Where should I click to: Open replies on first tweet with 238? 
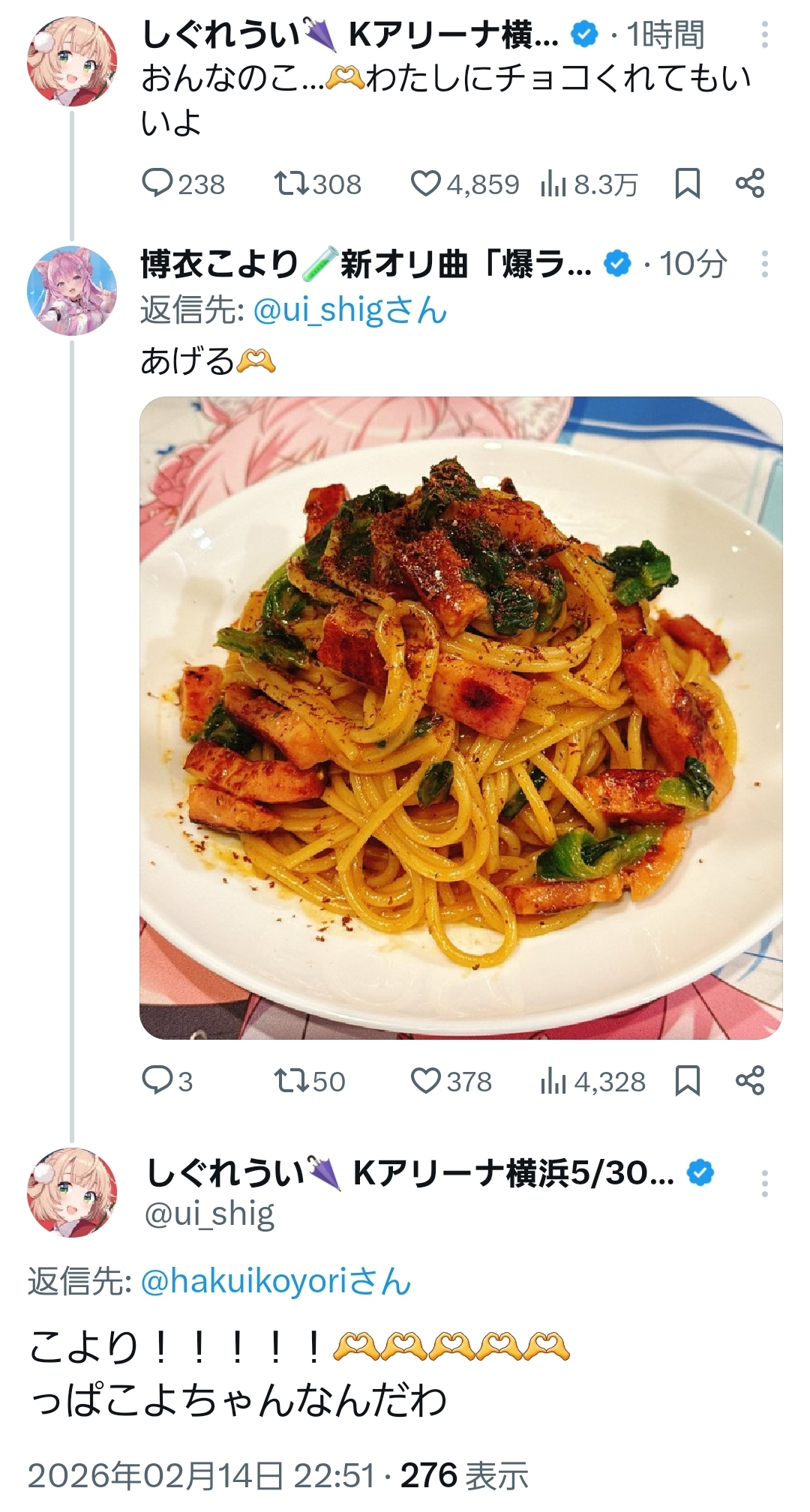[x=158, y=184]
